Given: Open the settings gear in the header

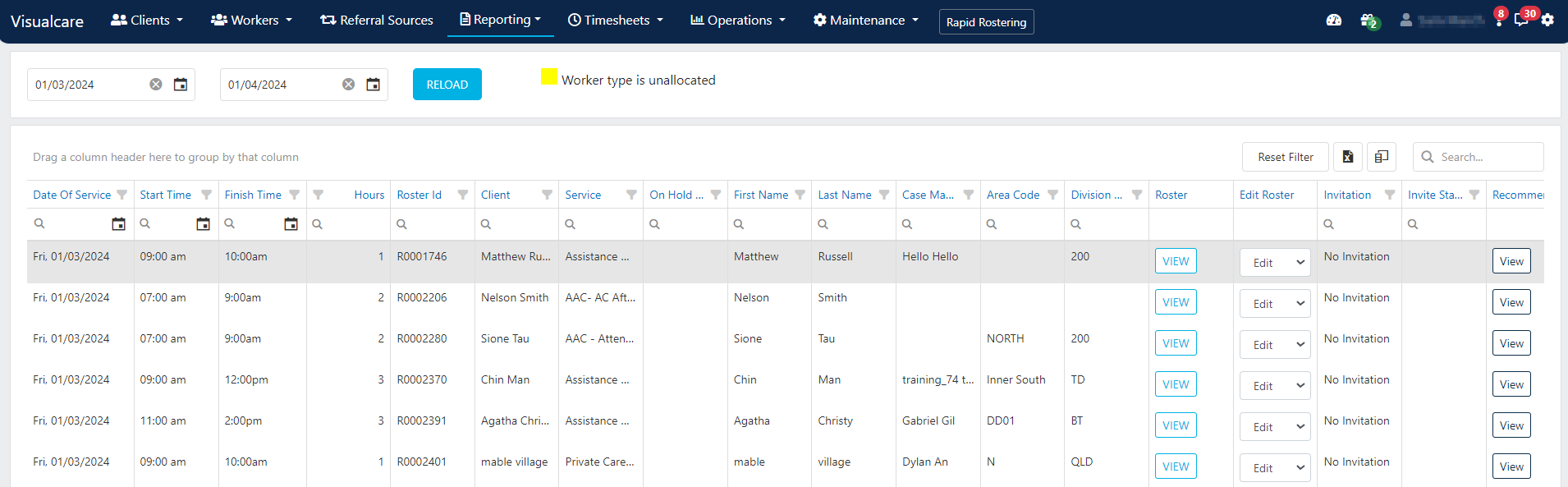Looking at the screenshot, I should (1547, 20).
